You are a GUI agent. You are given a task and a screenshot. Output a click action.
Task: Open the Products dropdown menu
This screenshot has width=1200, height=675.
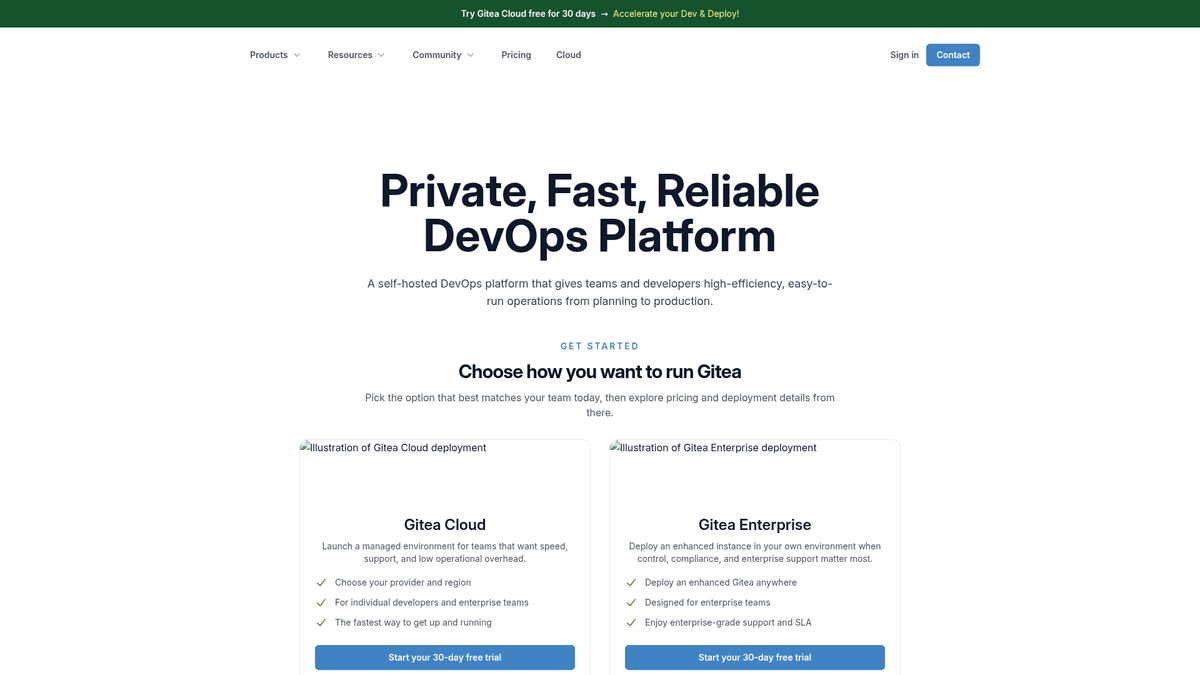pos(275,55)
